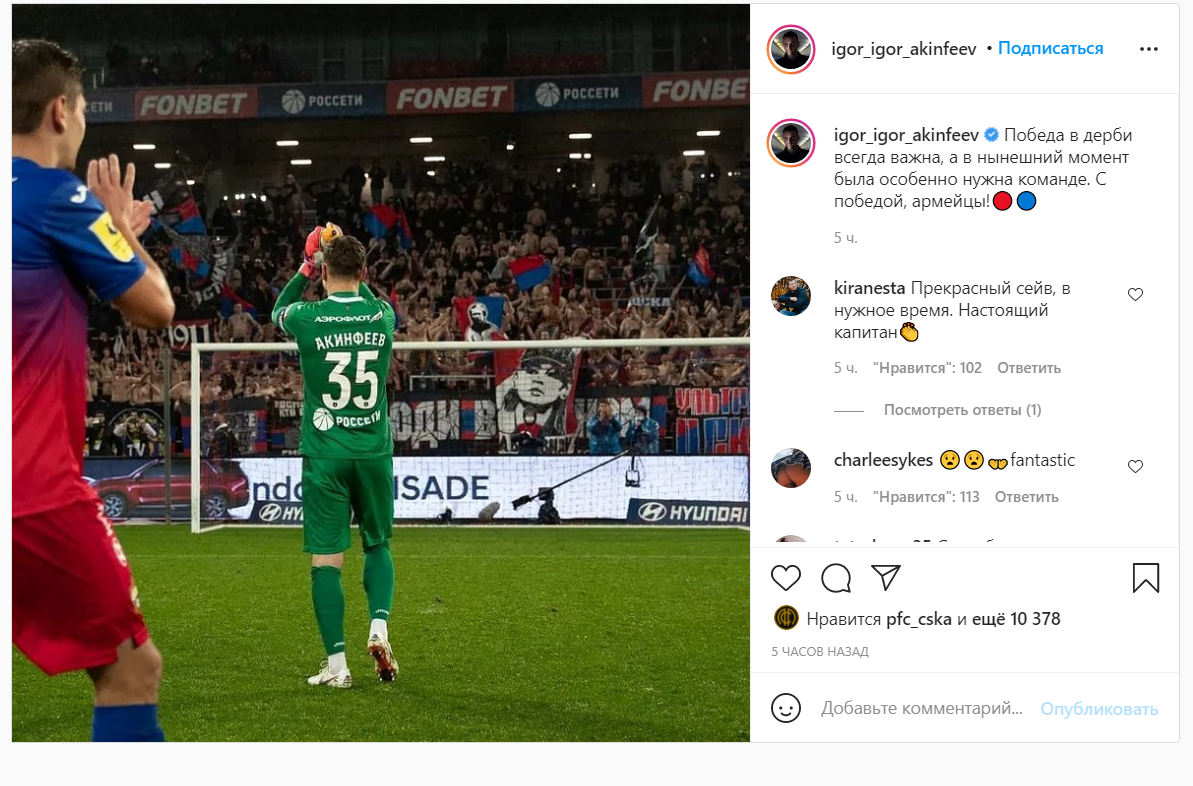Image resolution: width=1193 pixels, height=786 pixels.
Task: Reply to kiranesta's comment with Ответить
Action: click(x=1029, y=368)
